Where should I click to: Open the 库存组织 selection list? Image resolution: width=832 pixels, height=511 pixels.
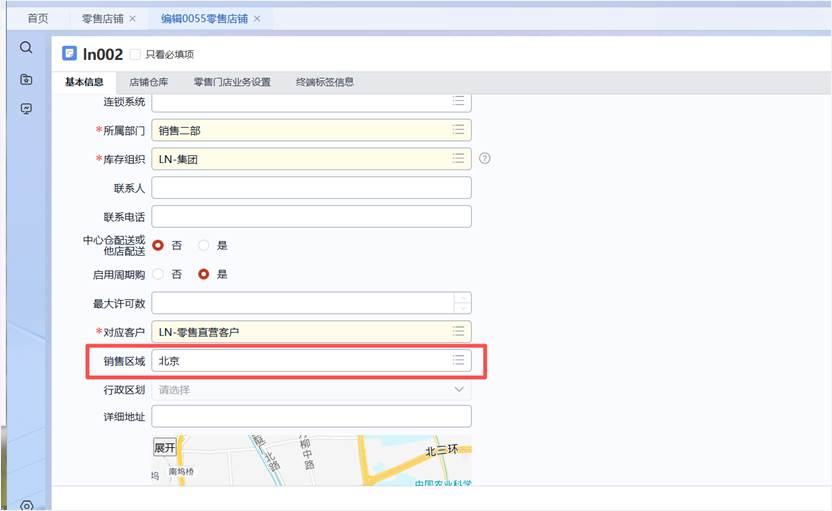click(x=458, y=159)
